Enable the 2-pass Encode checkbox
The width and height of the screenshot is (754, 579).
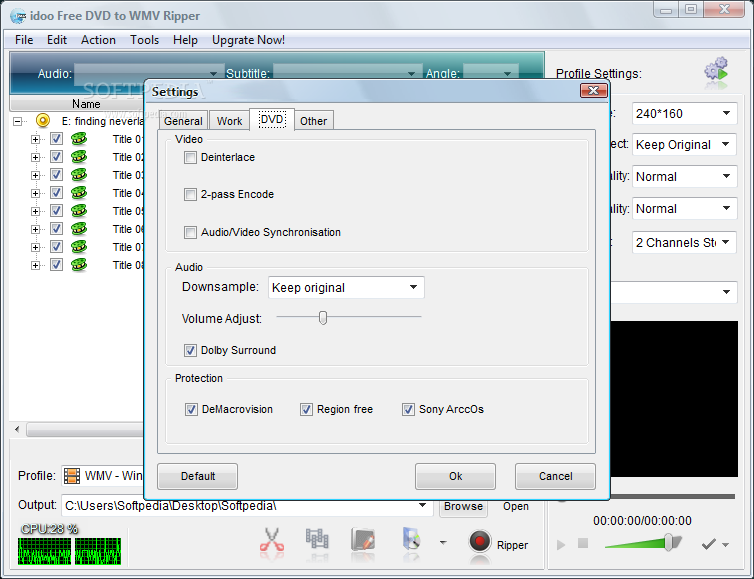click(190, 194)
